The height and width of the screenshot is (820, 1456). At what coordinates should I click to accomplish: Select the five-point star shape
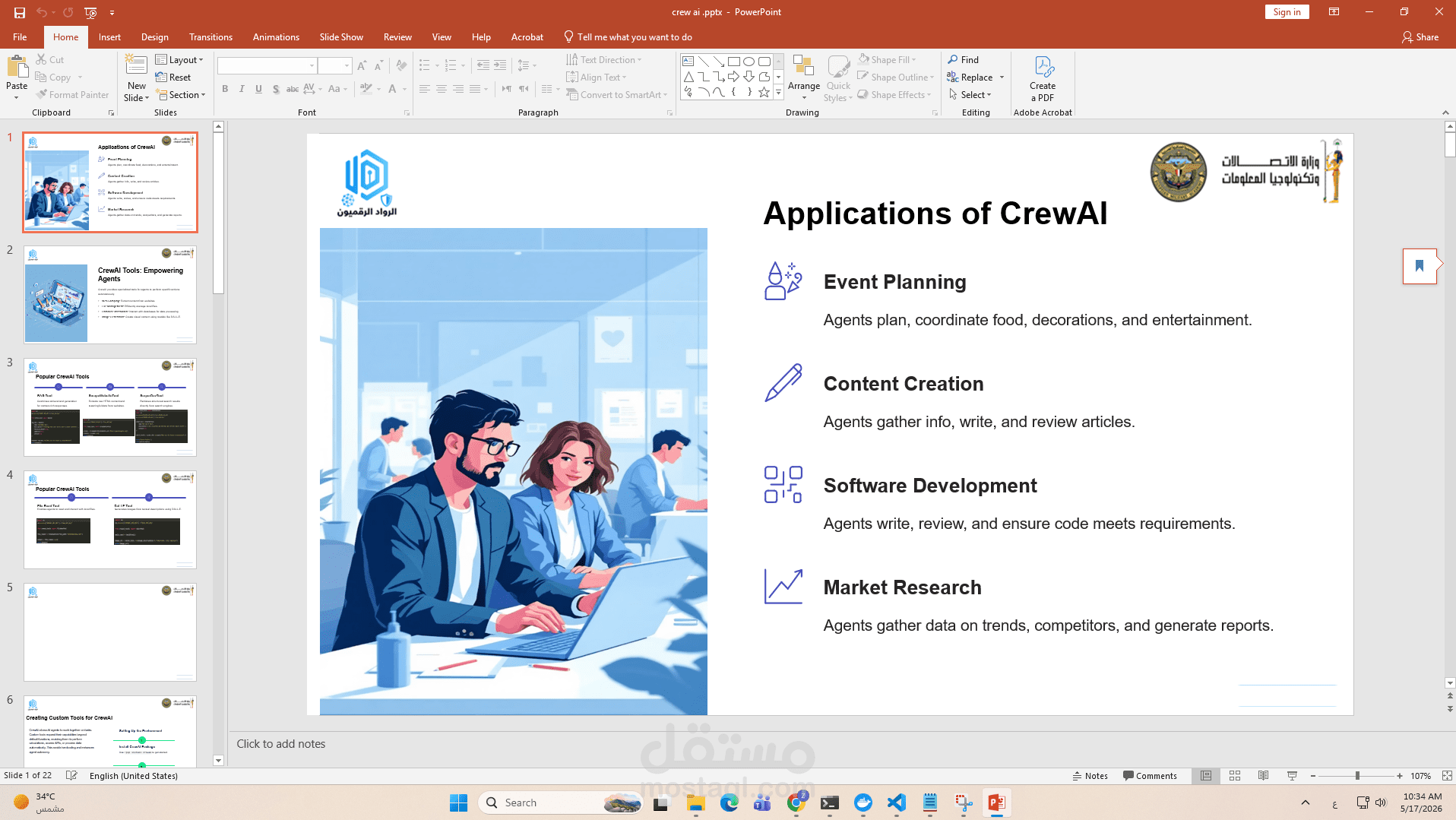click(764, 92)
